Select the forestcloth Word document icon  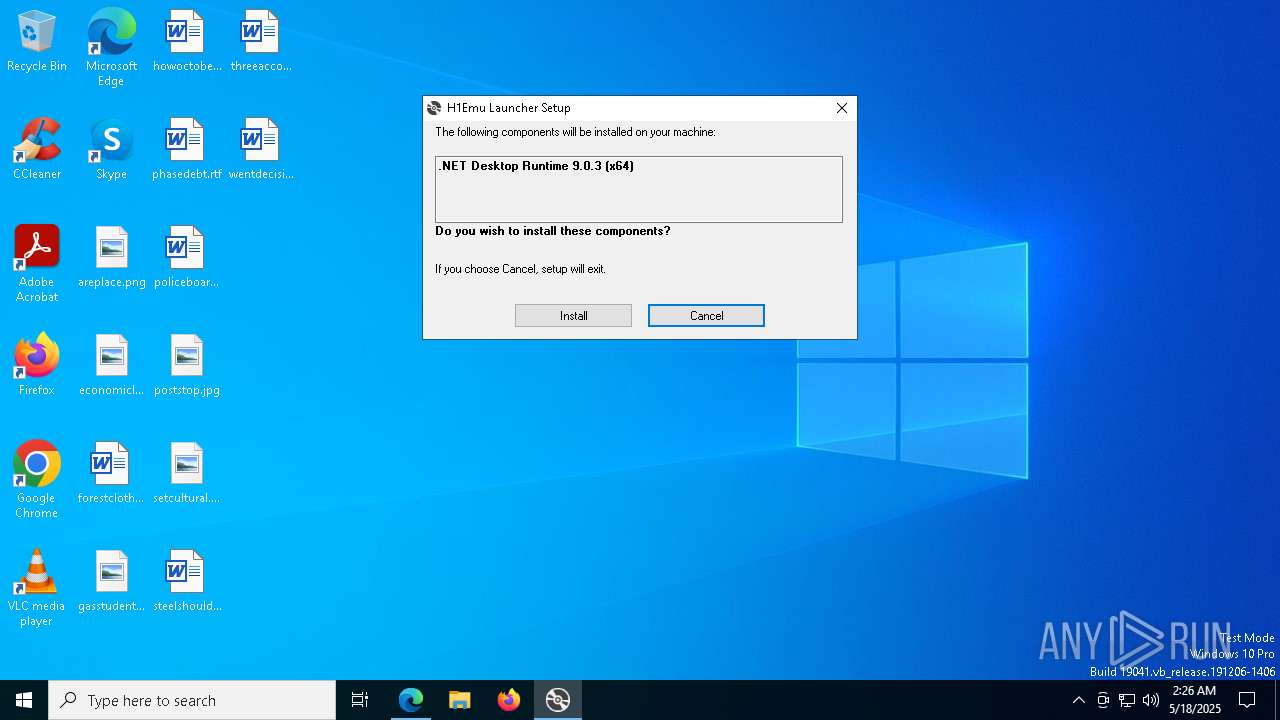(111, 474)
